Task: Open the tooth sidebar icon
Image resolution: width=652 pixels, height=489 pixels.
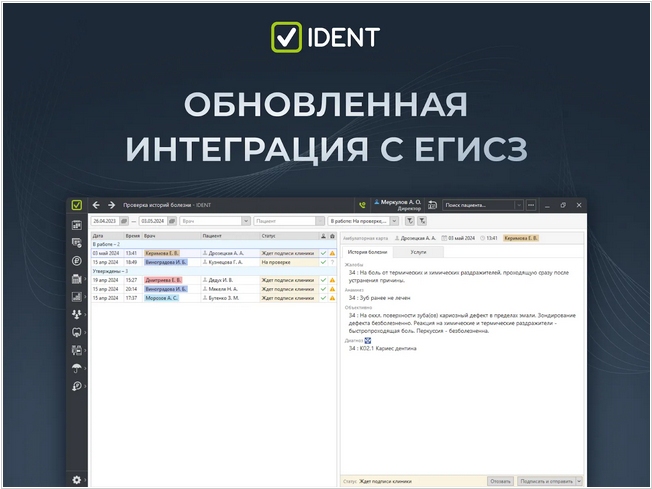Action: (77, 332)
